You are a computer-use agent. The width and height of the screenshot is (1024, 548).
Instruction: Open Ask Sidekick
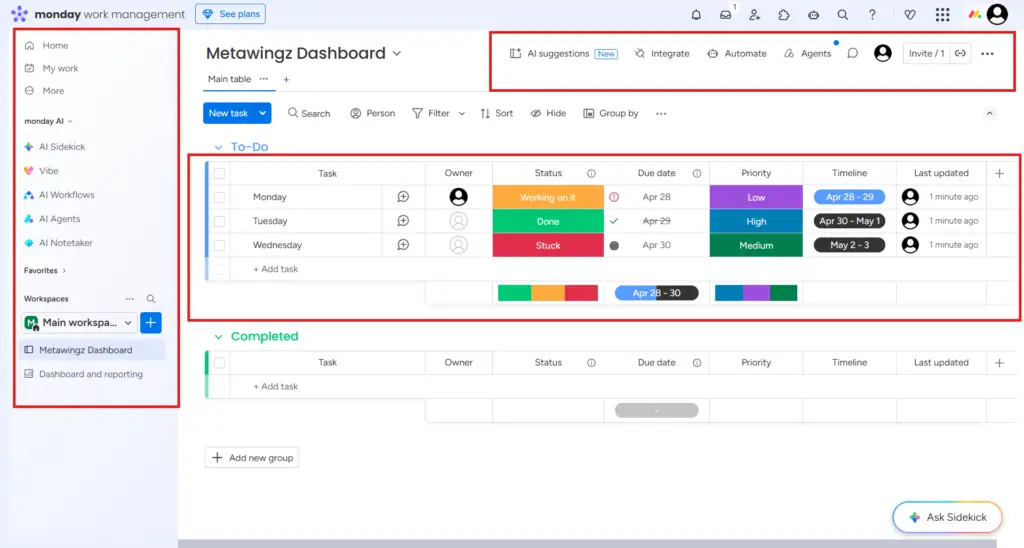pos(948,517)
